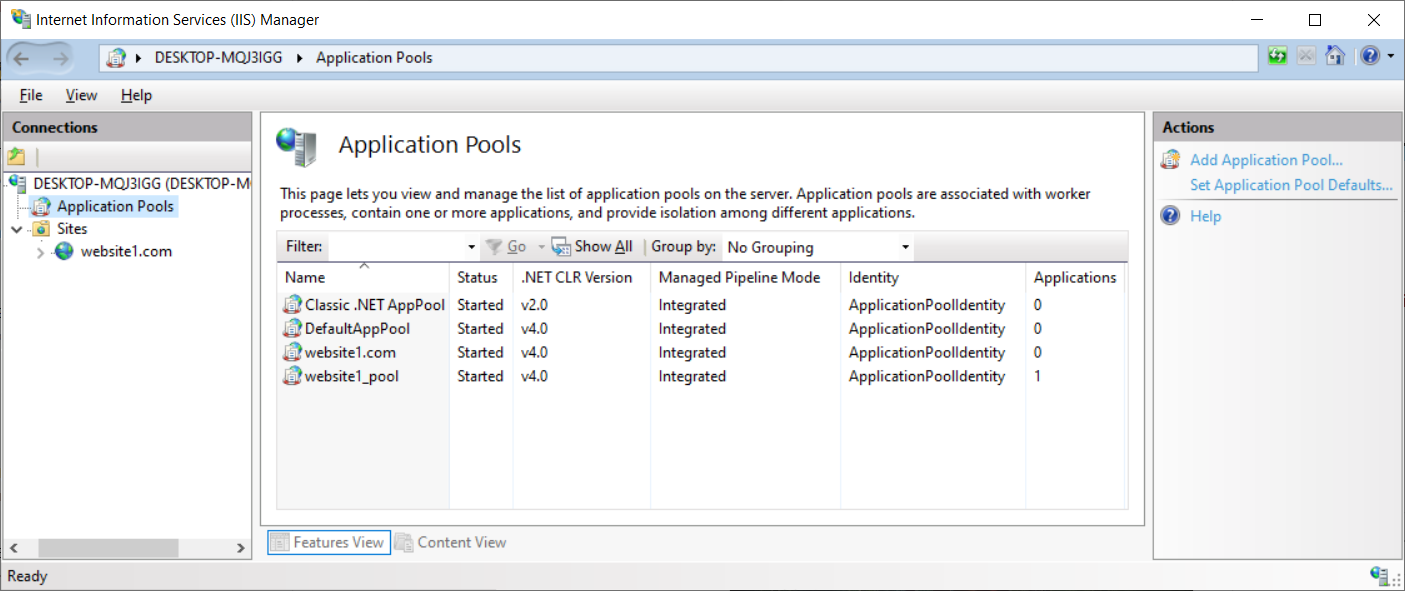This screenshot has height=591, width=1405.
Task: Click the connect icon in the Connections toolbar
Action: tap(16, 157)
